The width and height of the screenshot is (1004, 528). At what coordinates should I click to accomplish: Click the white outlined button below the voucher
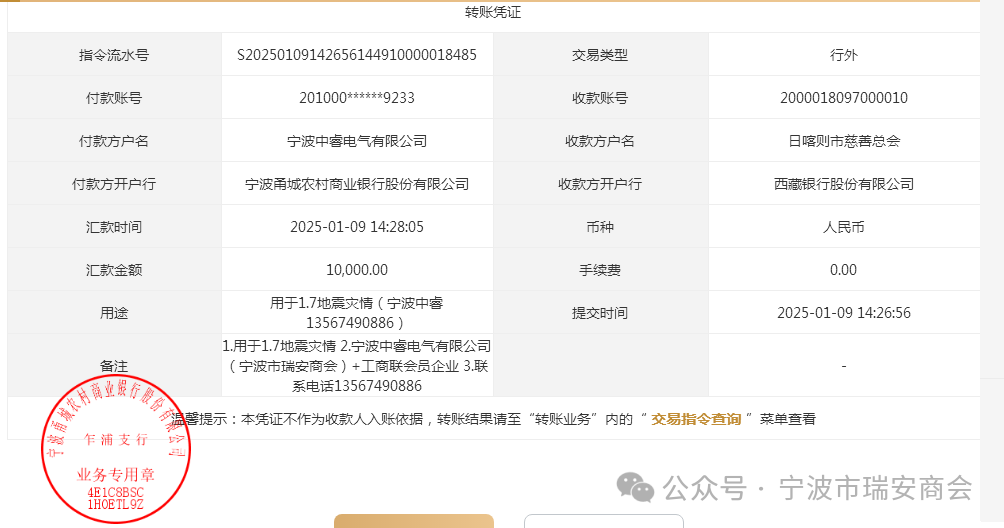pyautogui.click(x=604, y=521)
